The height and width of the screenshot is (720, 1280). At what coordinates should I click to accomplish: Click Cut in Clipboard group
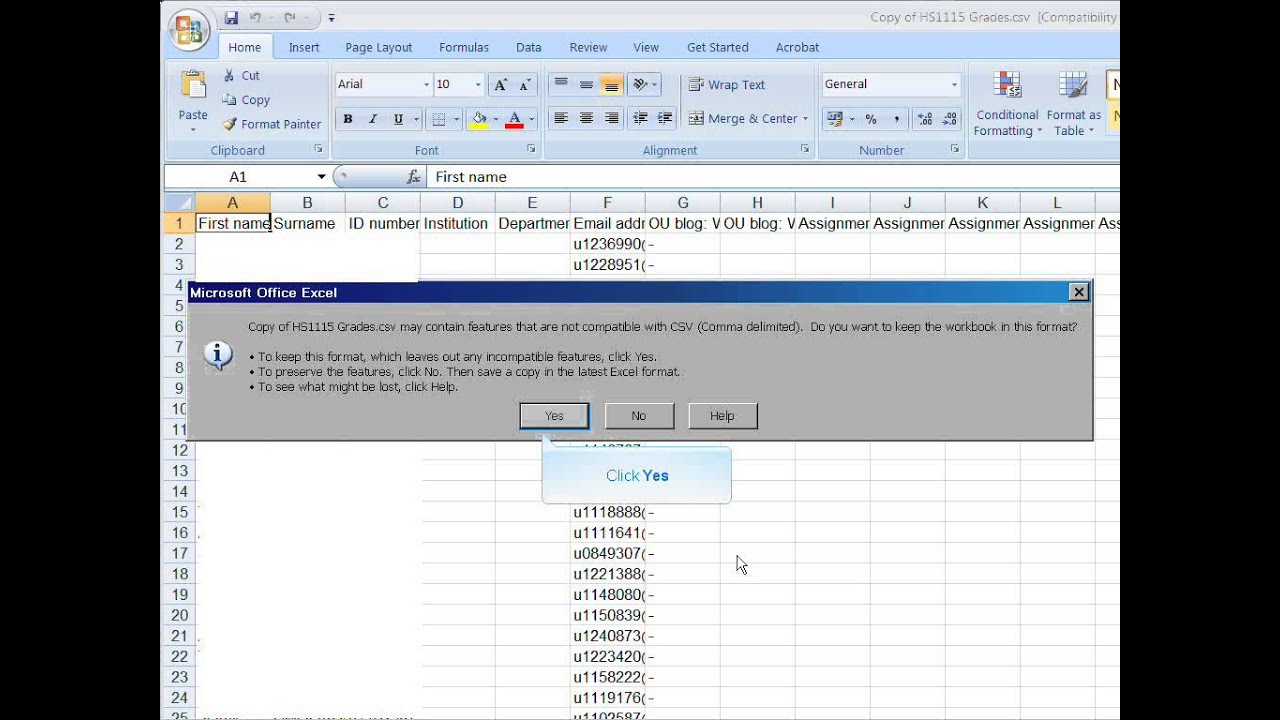[241, 75]
